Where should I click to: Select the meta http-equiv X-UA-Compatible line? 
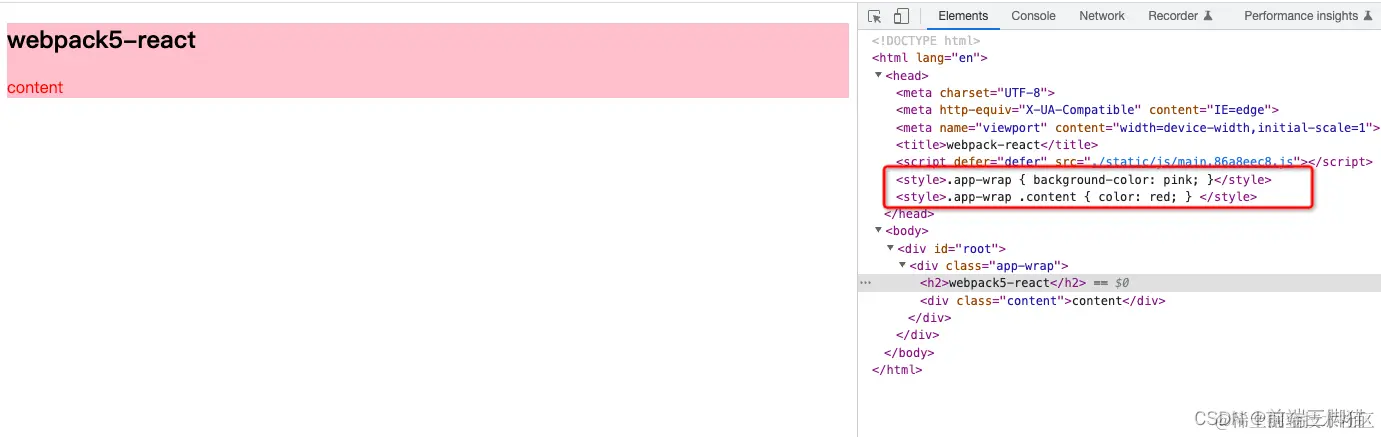[x=1087, y=110]
